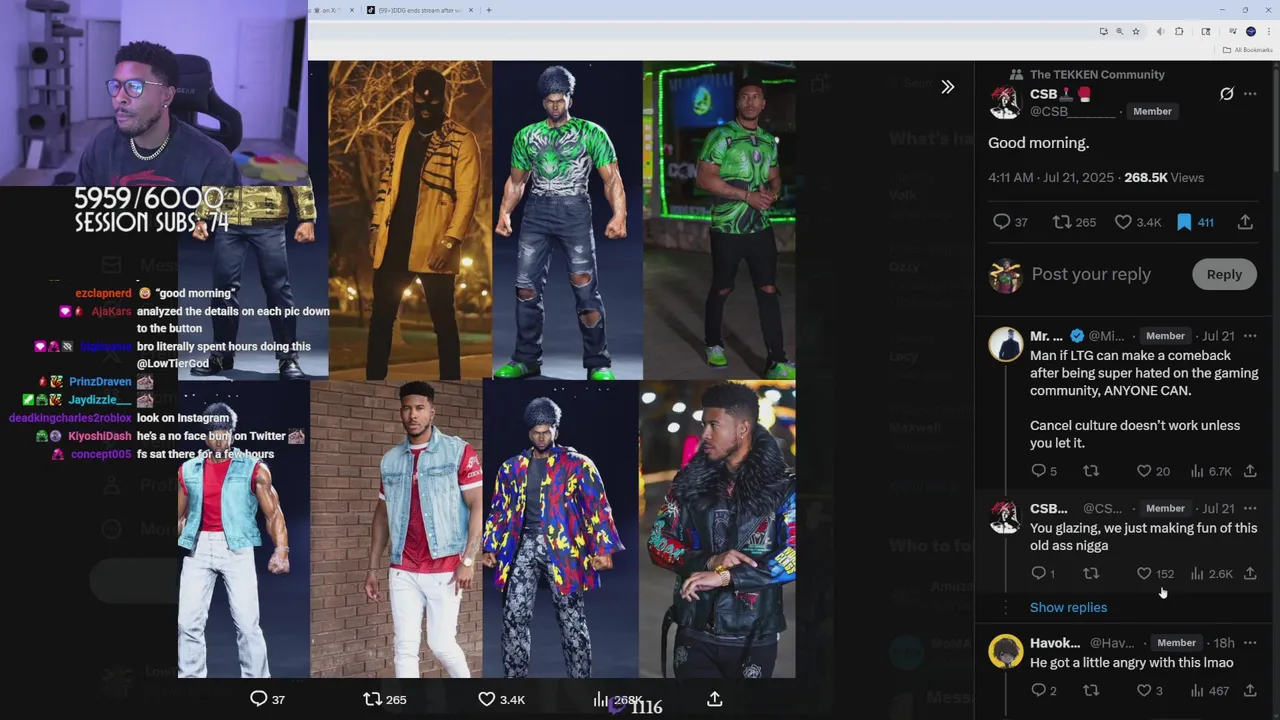This screenshot has height=720, width=1280.
Task: Open Havok's profile avatar
Action: pyautogui.click(x=1006, y=651)
